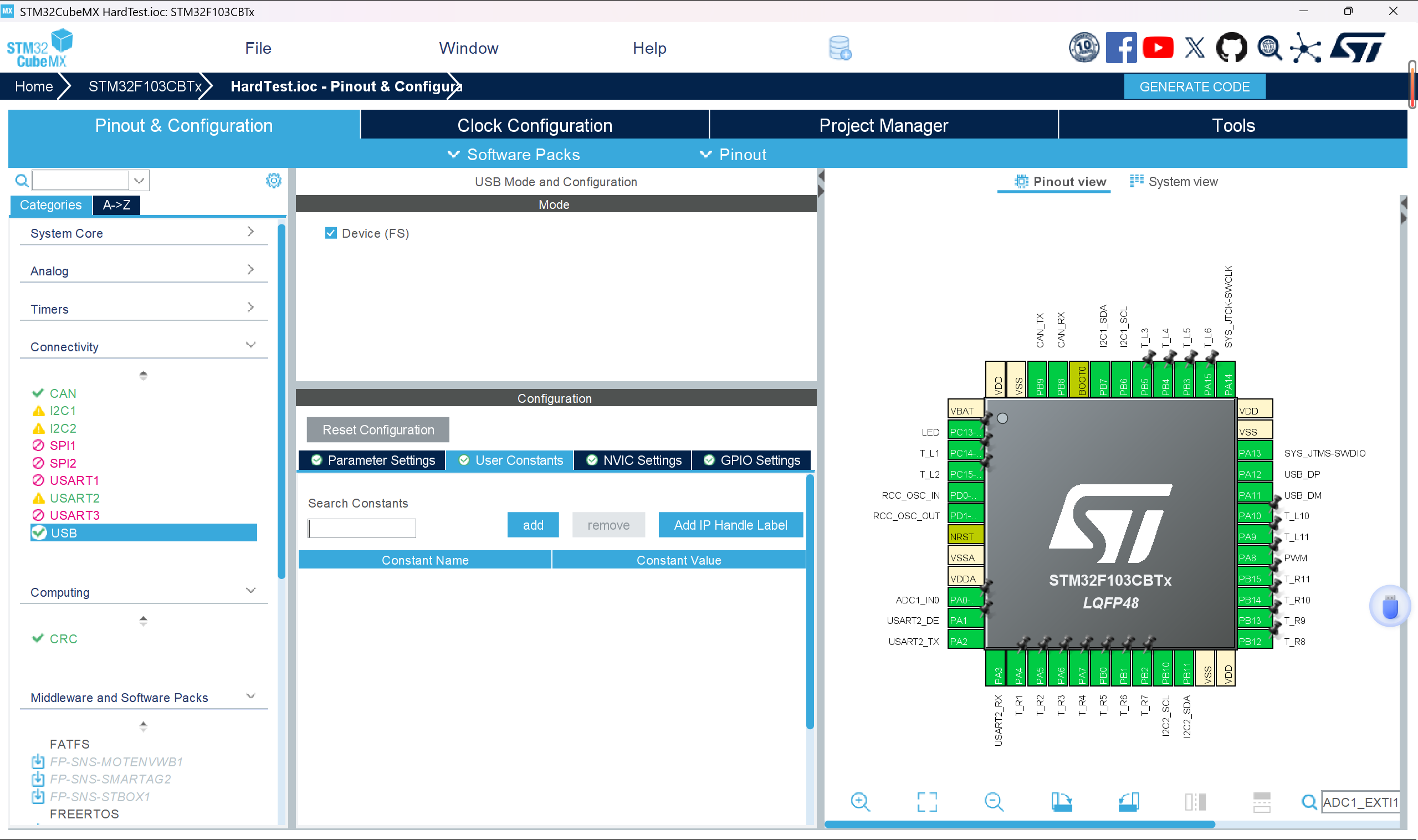The width and height of the screenshot is (1418, 840).
Task: Open the Pinout dropdown menu
Action: [733, 155]
